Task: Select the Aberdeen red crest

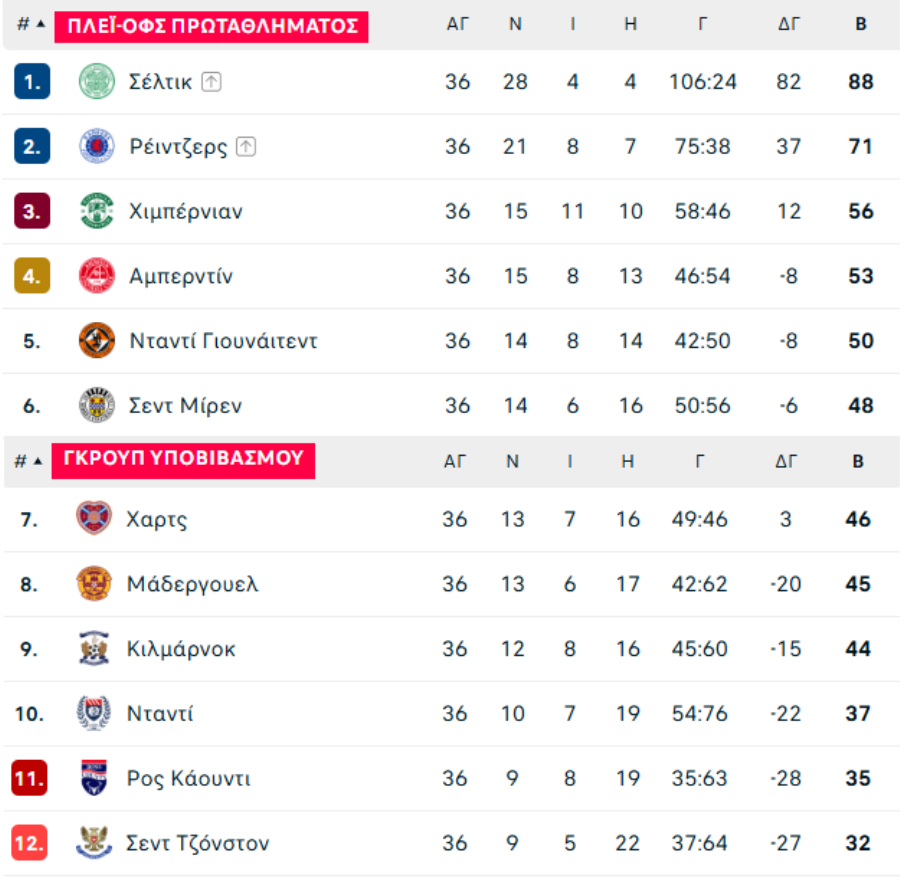Action: [96, 276]
